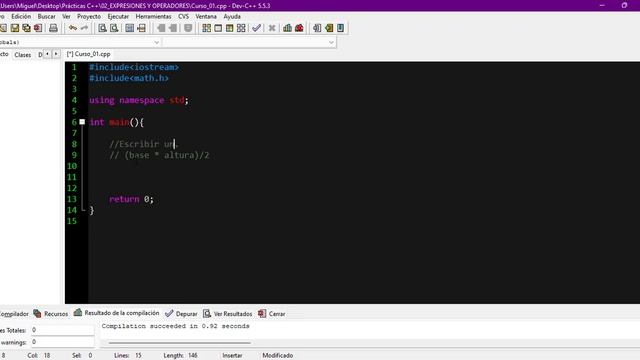Compile with the four-squares Compile icon

(207, 28)
